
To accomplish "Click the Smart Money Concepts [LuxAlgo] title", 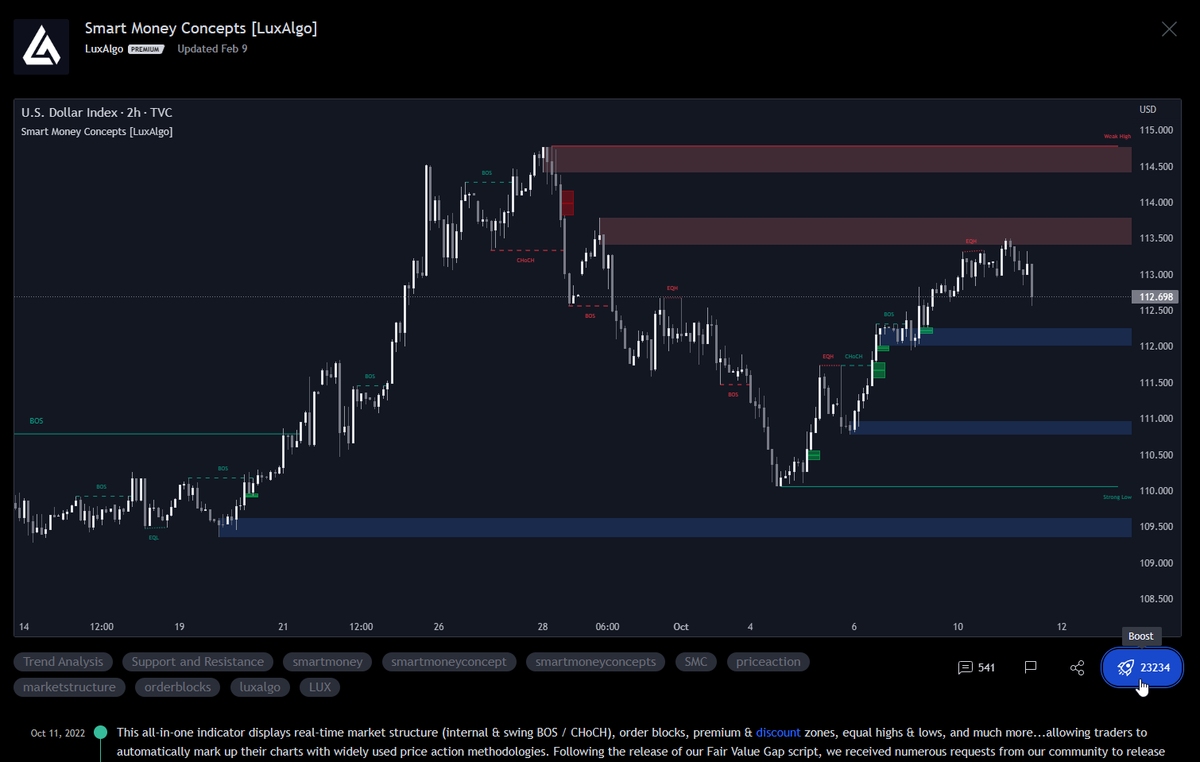I will tap(201, 28).
